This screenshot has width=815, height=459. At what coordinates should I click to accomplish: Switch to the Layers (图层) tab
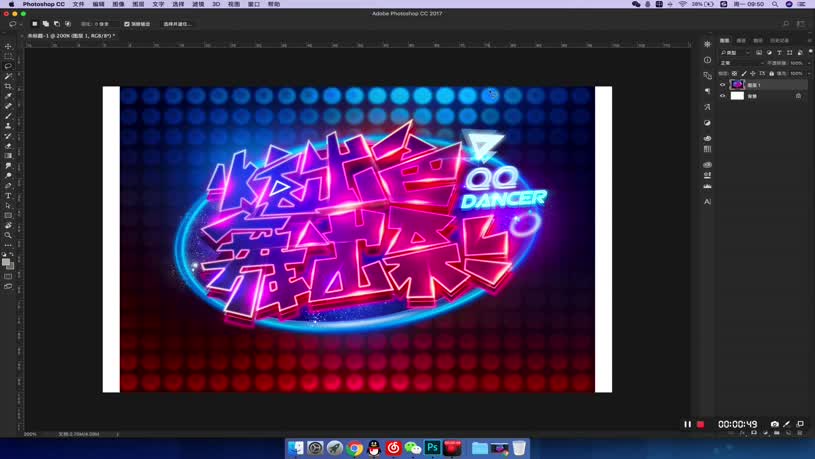click(725, 41)
